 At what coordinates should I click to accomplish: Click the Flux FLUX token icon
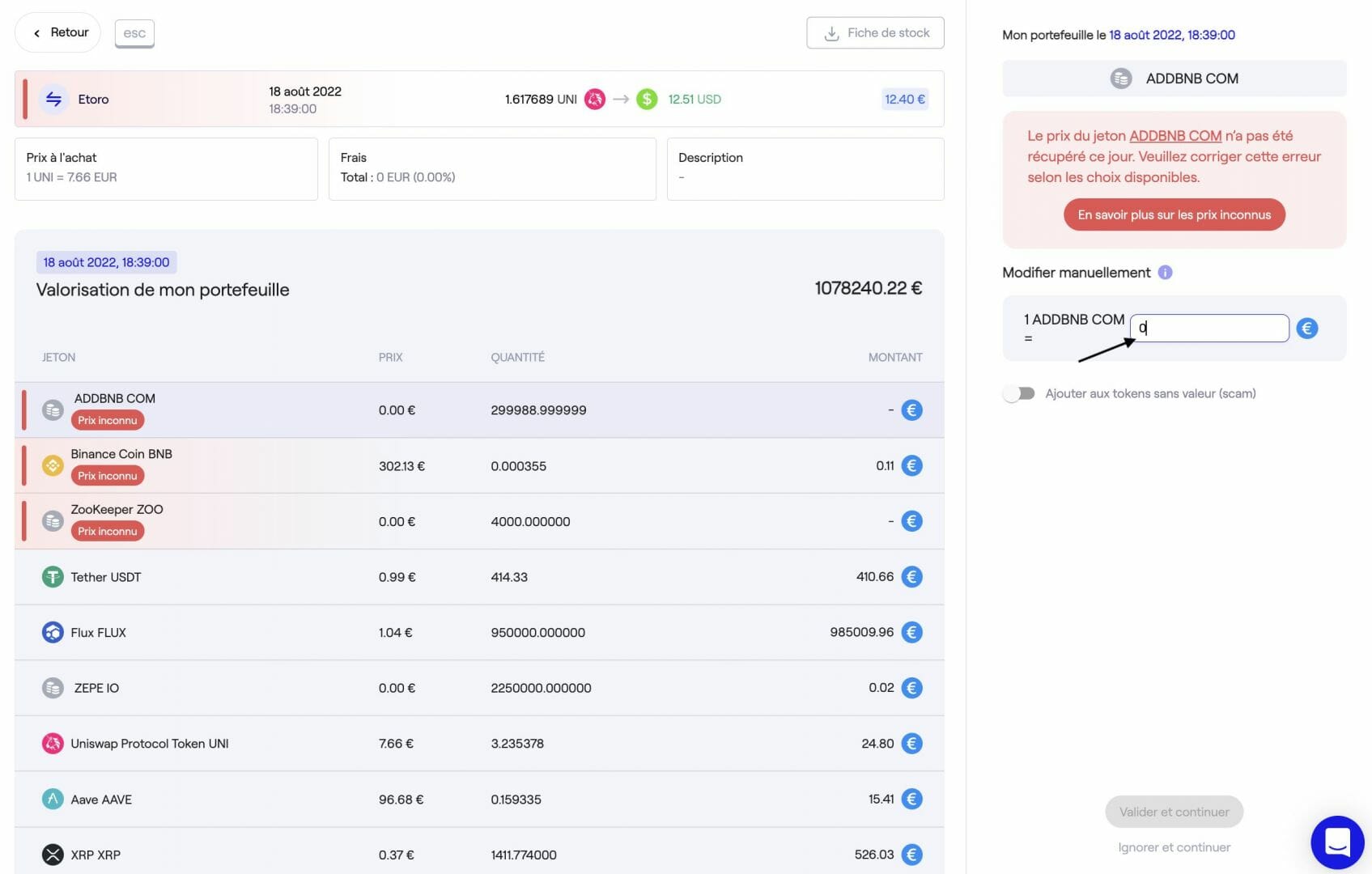[53, 632]
